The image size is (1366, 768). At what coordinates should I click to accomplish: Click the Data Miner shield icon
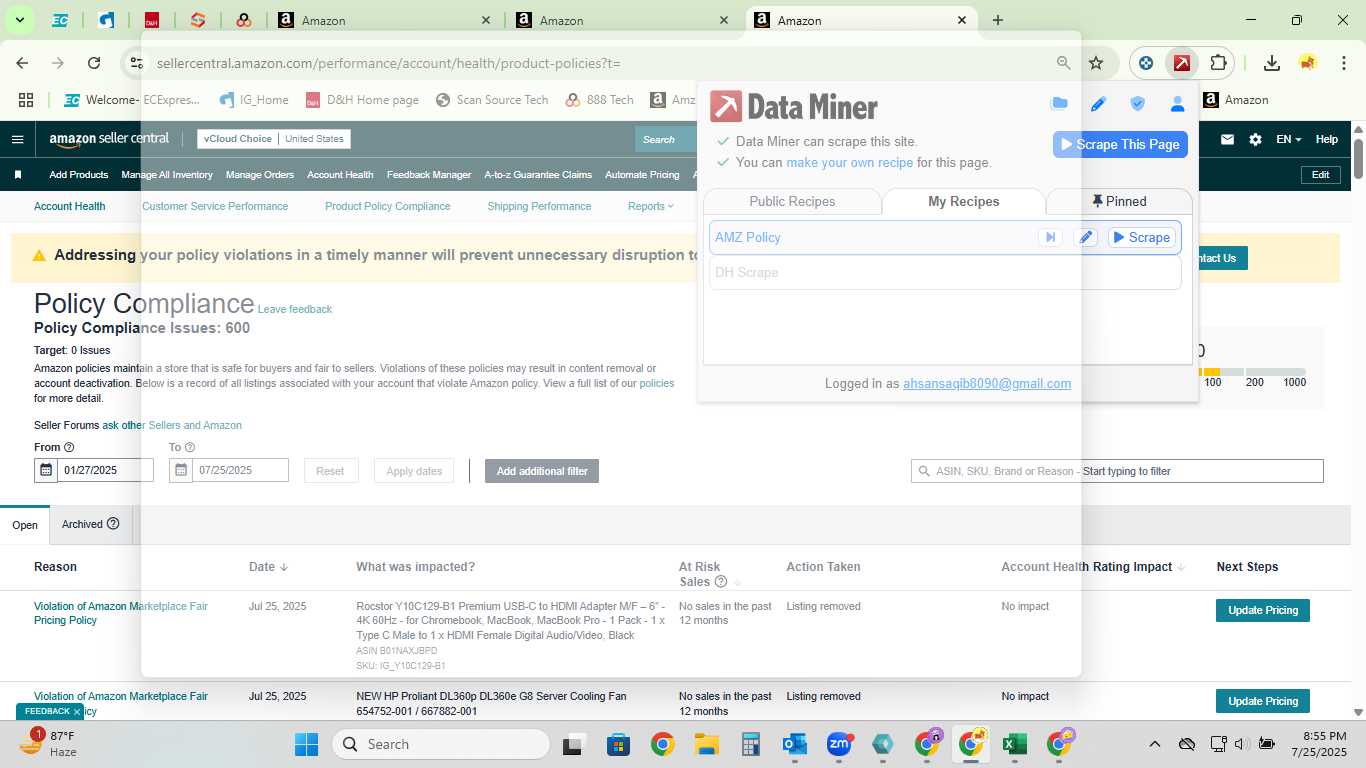[1137, 103]
